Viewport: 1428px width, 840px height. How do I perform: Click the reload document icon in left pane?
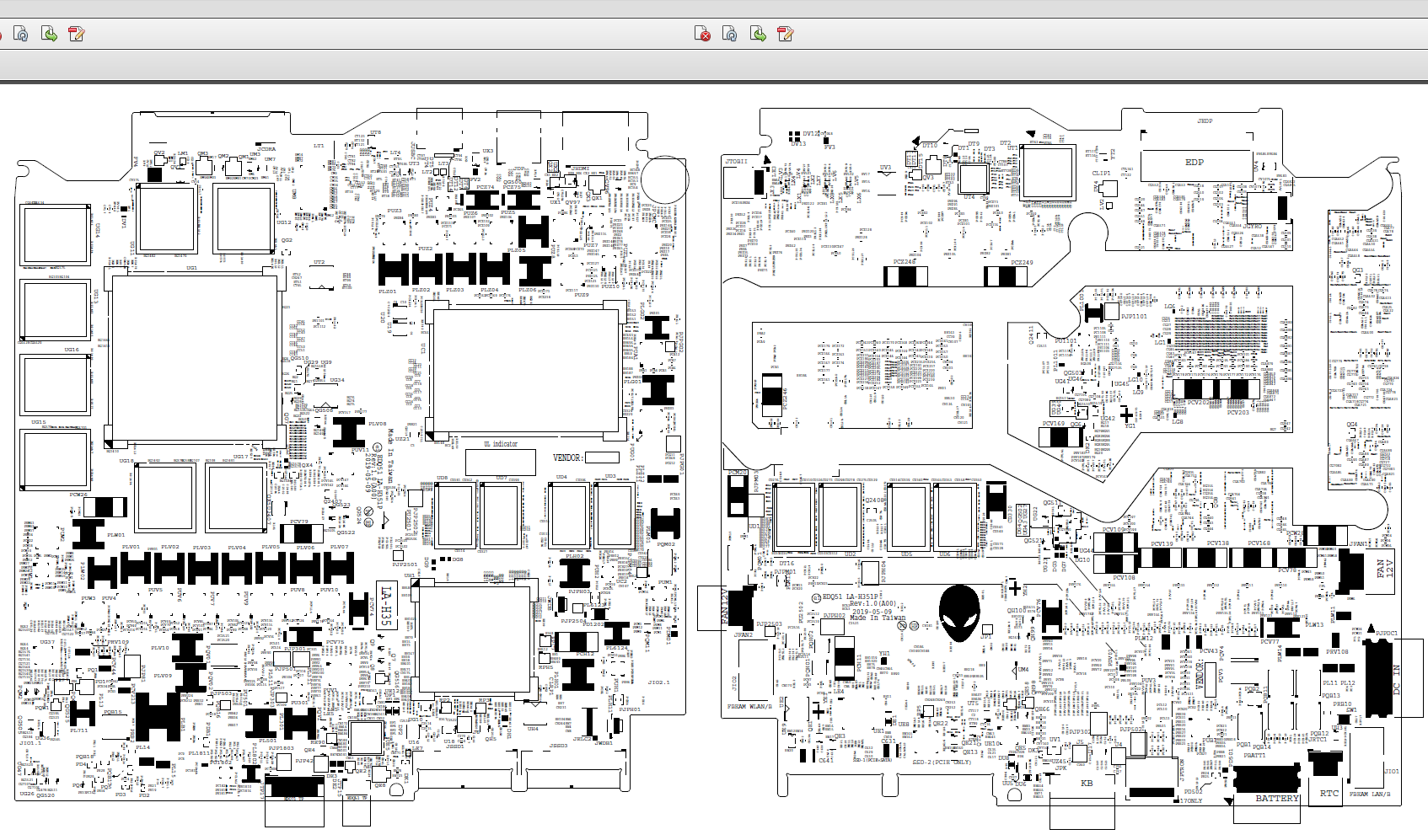point(21,34)
